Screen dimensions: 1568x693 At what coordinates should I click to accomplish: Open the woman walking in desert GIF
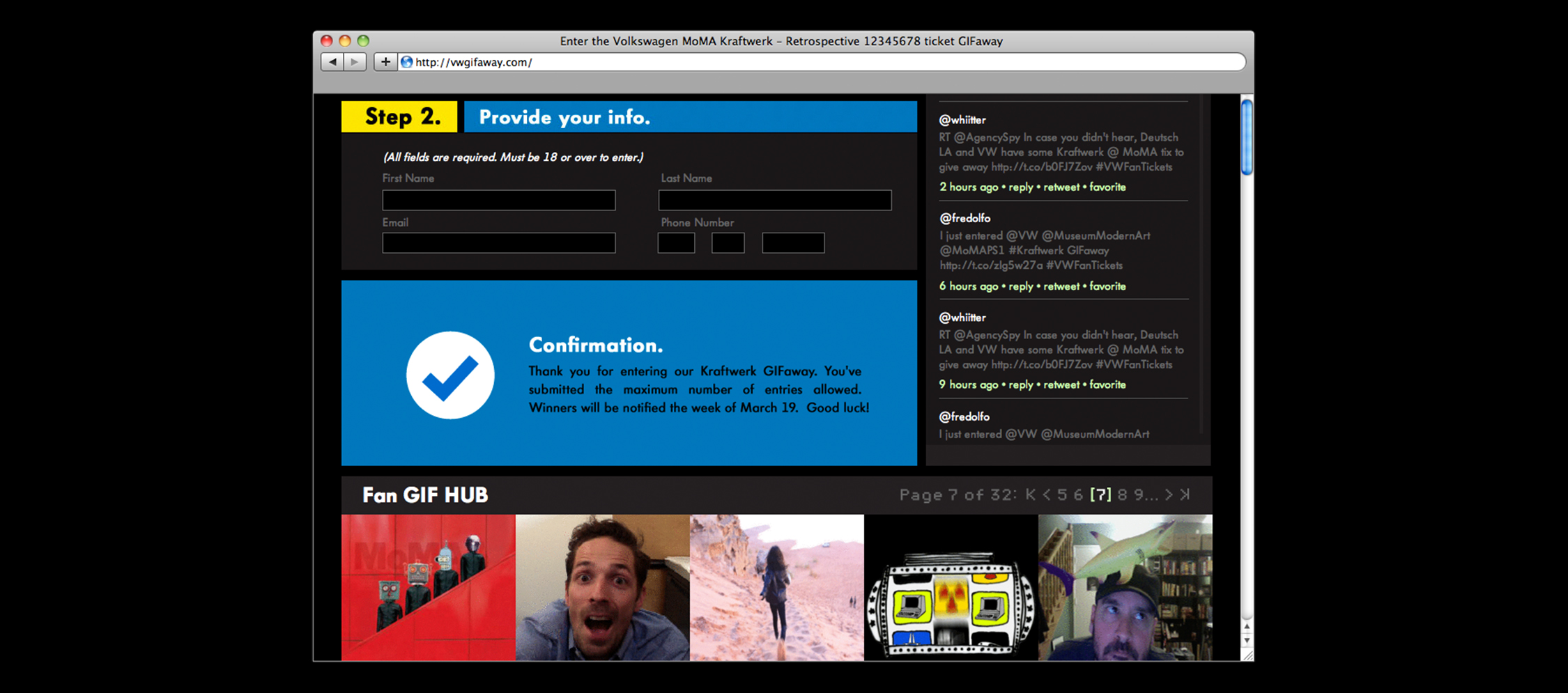777,588
